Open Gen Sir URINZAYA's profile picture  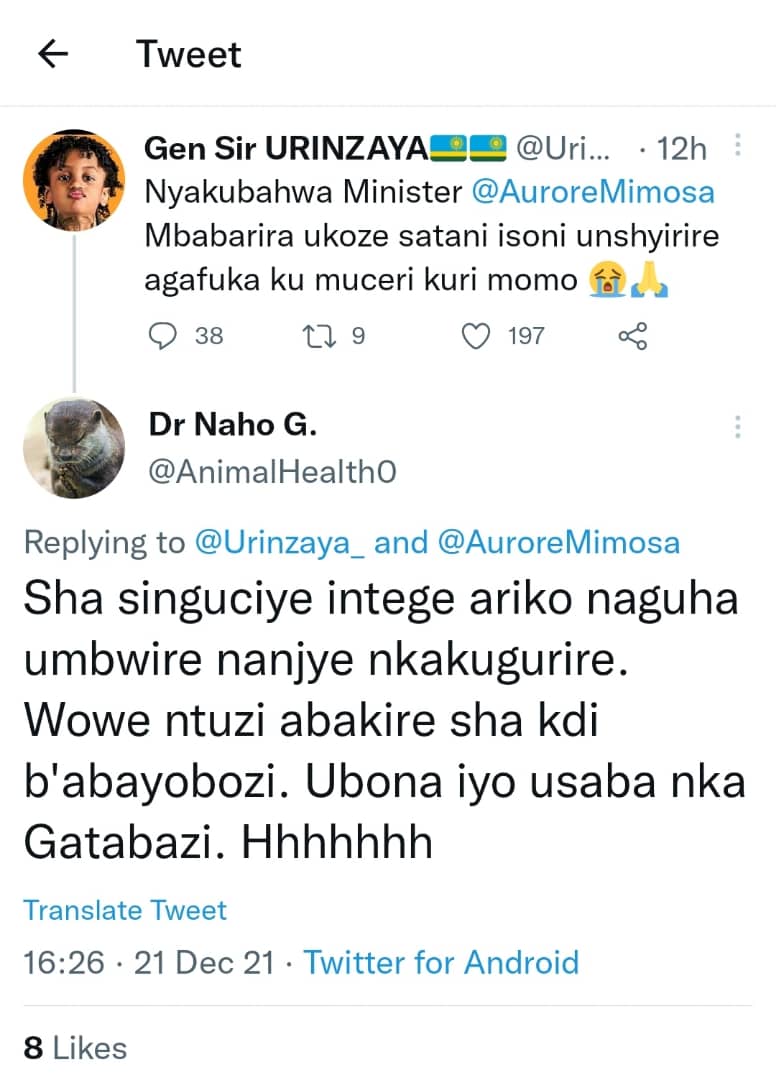point(73,181)
